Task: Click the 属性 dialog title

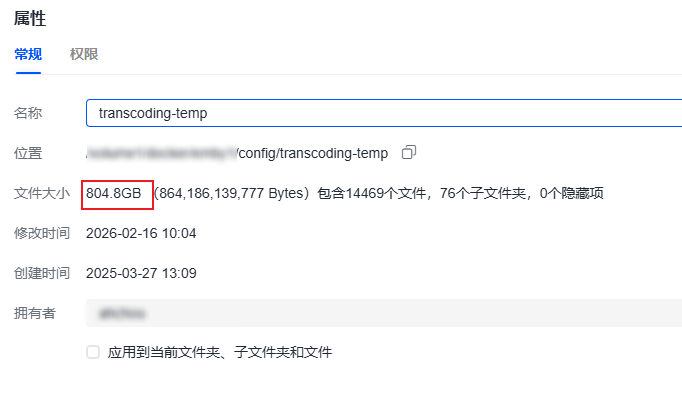Action: [x=30, y=19]
